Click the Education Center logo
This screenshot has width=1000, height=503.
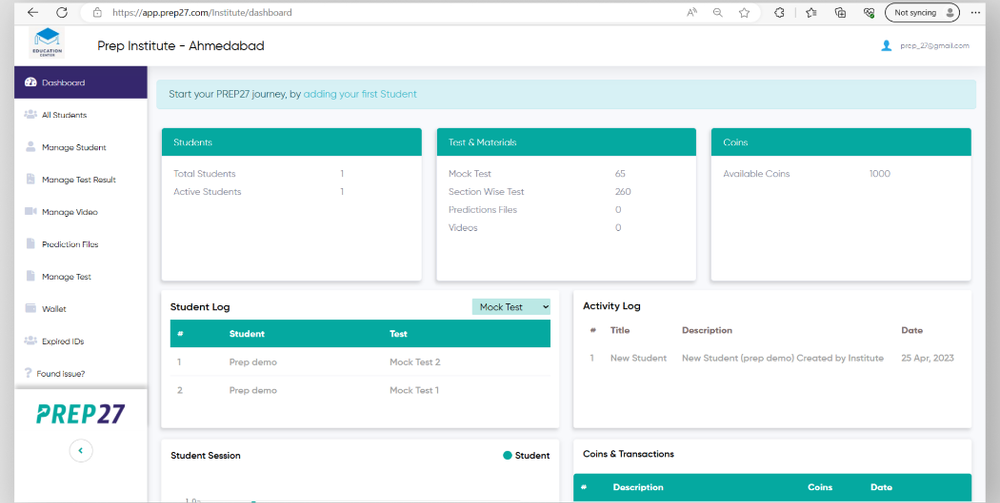pos(47,43)
